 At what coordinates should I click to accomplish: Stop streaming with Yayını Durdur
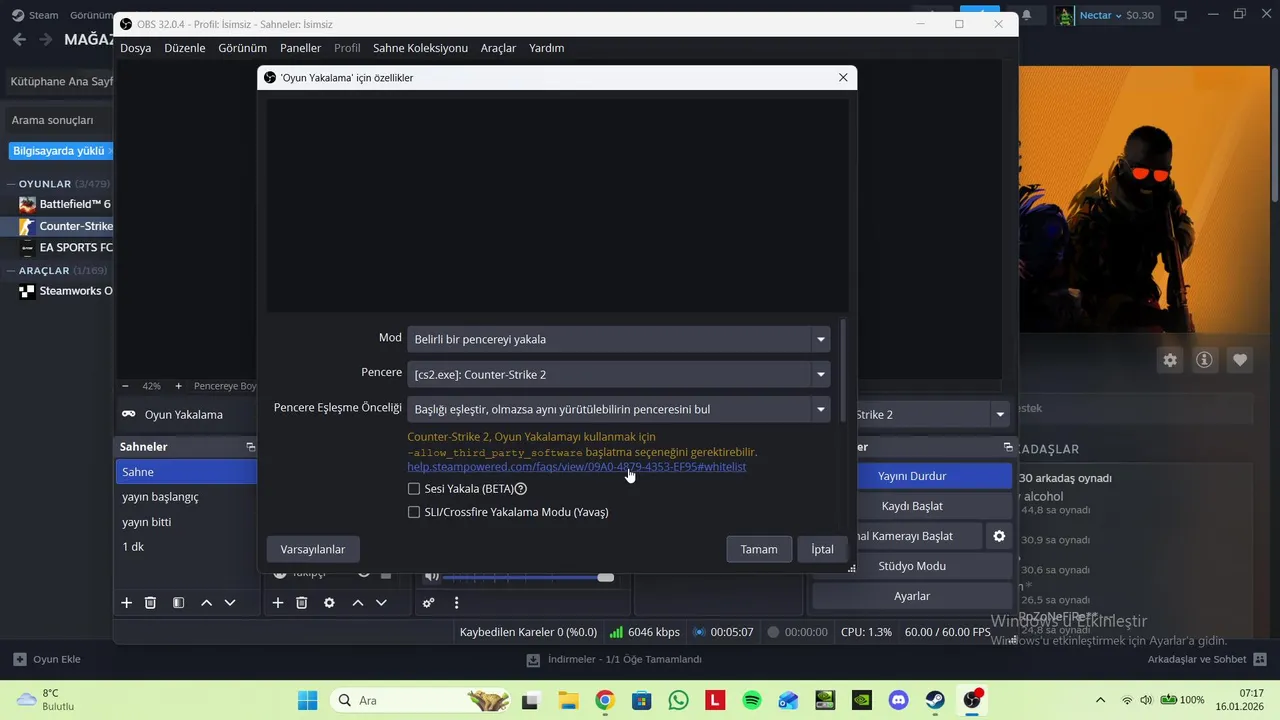pos(912,476)
